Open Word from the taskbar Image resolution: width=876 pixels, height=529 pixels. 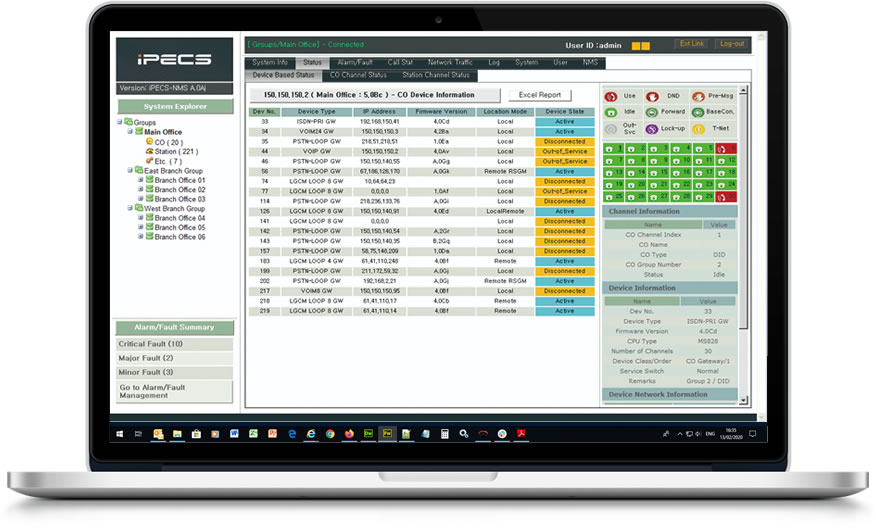click(x=234, y=433)
